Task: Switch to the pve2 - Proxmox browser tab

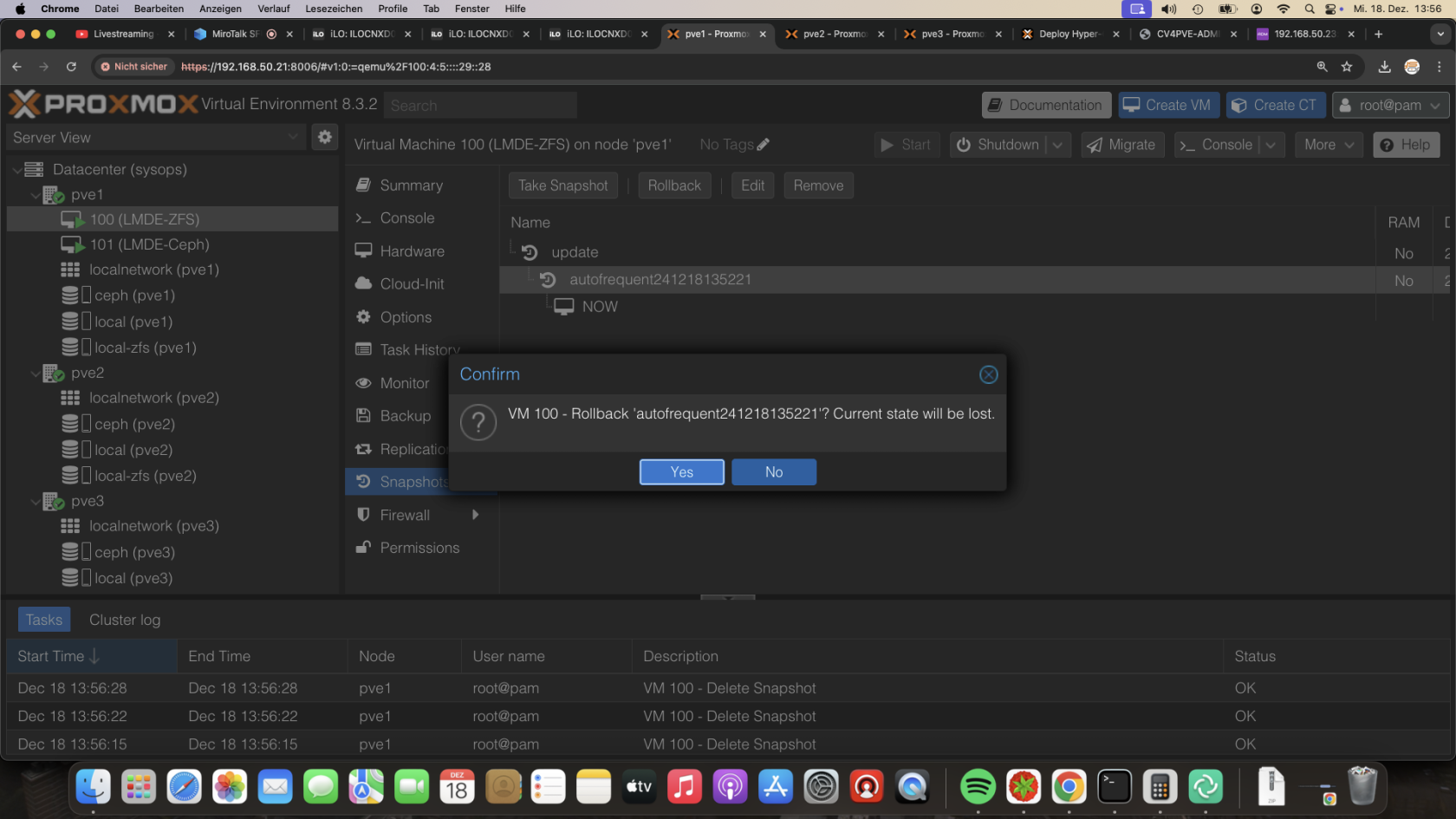Action: pyautogui.click(x=834, y=34)
